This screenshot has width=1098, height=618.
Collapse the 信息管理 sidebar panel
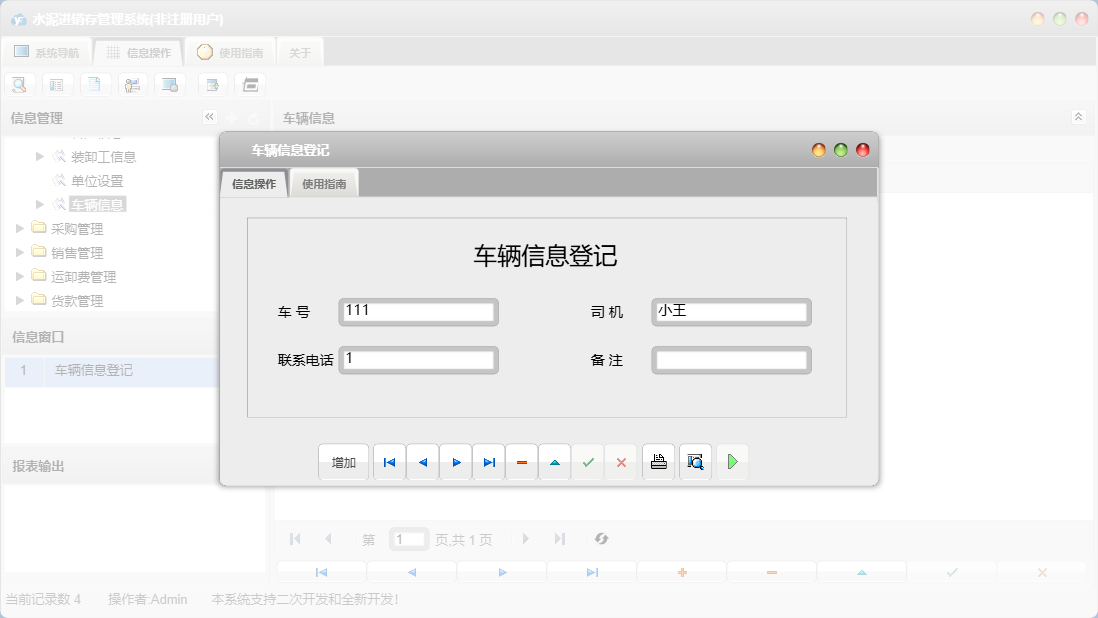coord(208,117)
